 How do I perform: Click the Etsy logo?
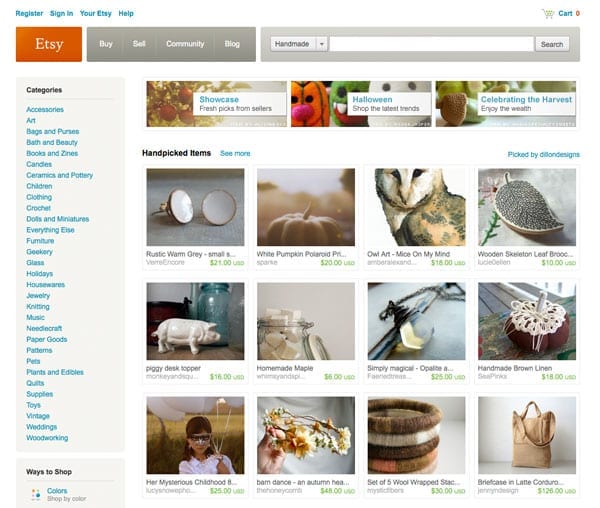tap(49, 44)
